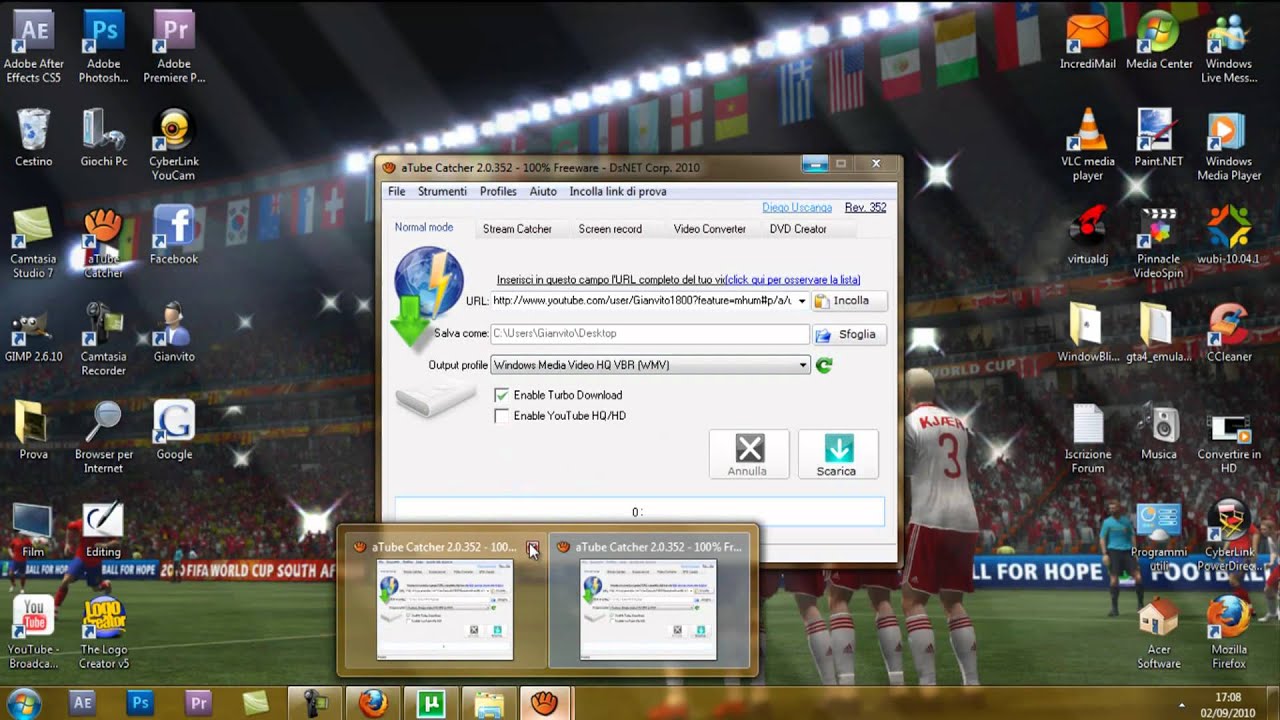1280x720 pixels.
Task: Select Paint.NET desktop icon
Action: (1159, 138)
